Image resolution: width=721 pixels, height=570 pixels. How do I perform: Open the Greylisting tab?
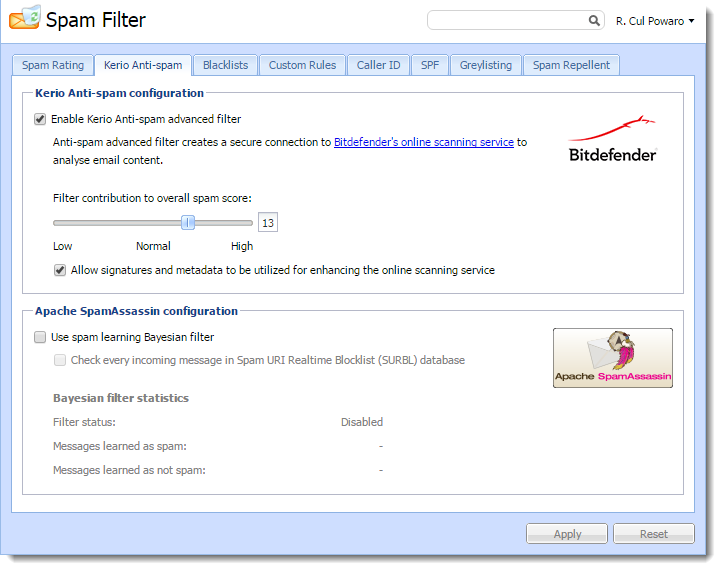pyautogui.click(x=486, y=65)
